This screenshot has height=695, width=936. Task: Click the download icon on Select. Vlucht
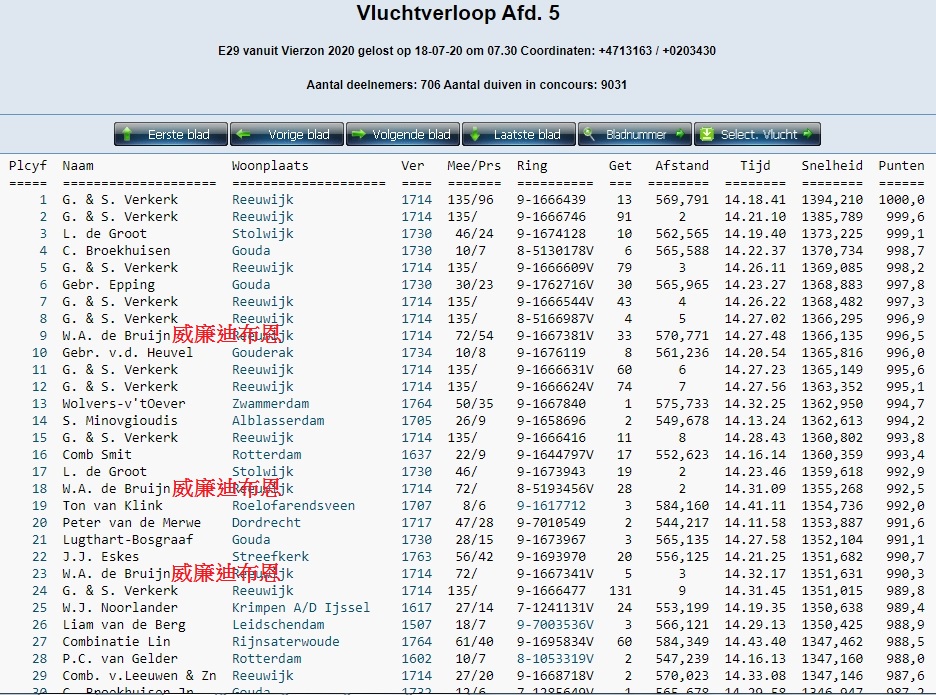pos(707,134)
